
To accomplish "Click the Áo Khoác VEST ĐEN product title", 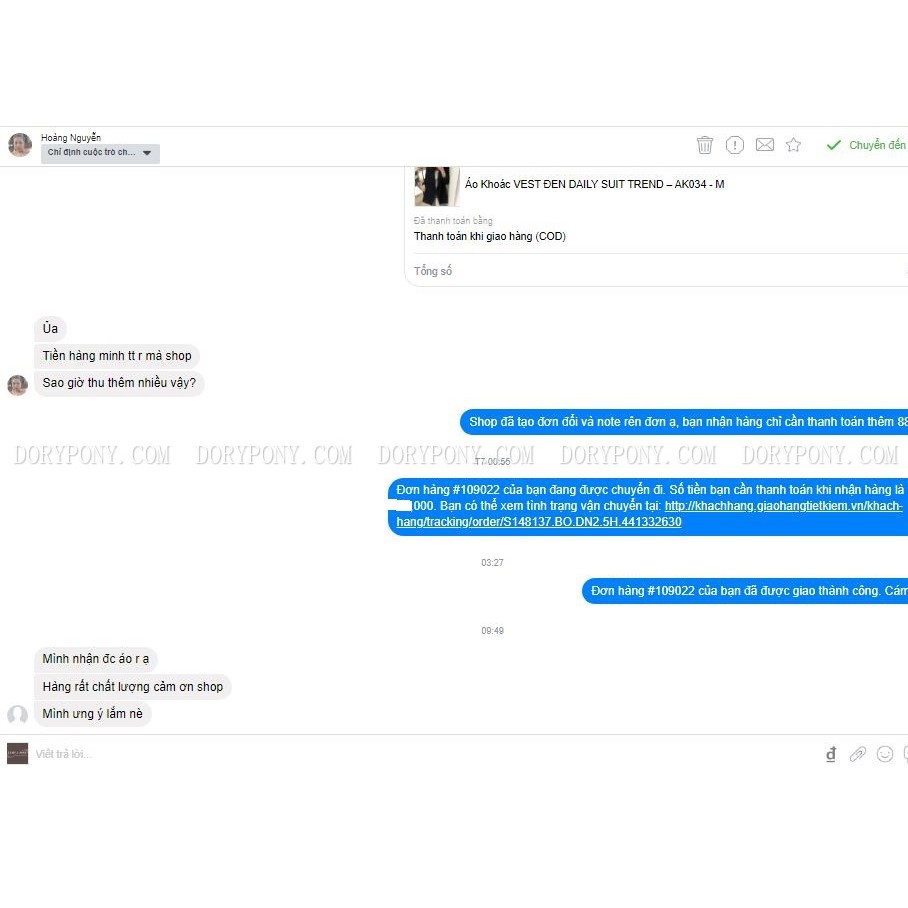I will click(594, 184).
